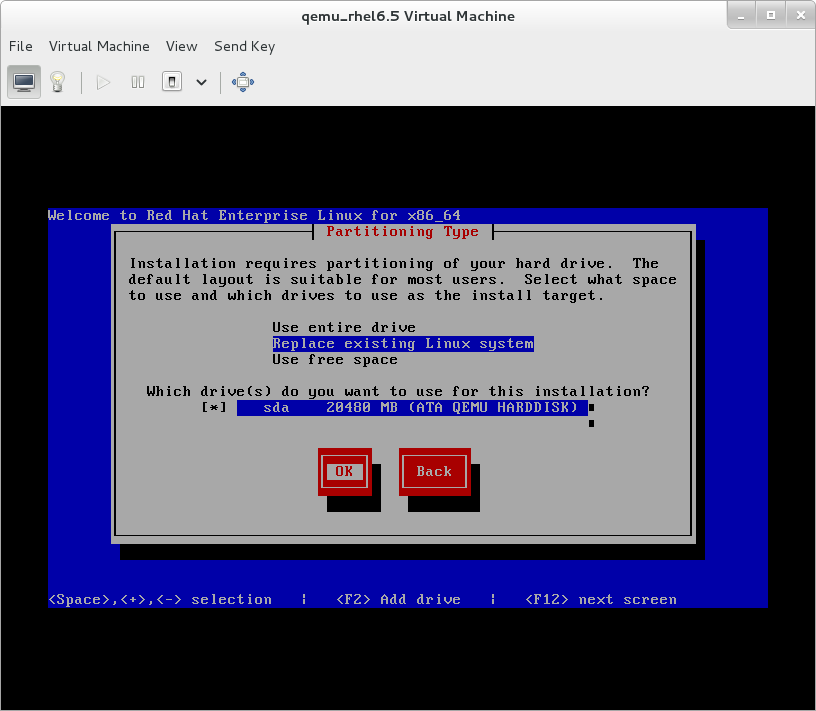Select sda 20480 MB QEMU HARDDISK row

pyautogui.click(x=412, y=408)
